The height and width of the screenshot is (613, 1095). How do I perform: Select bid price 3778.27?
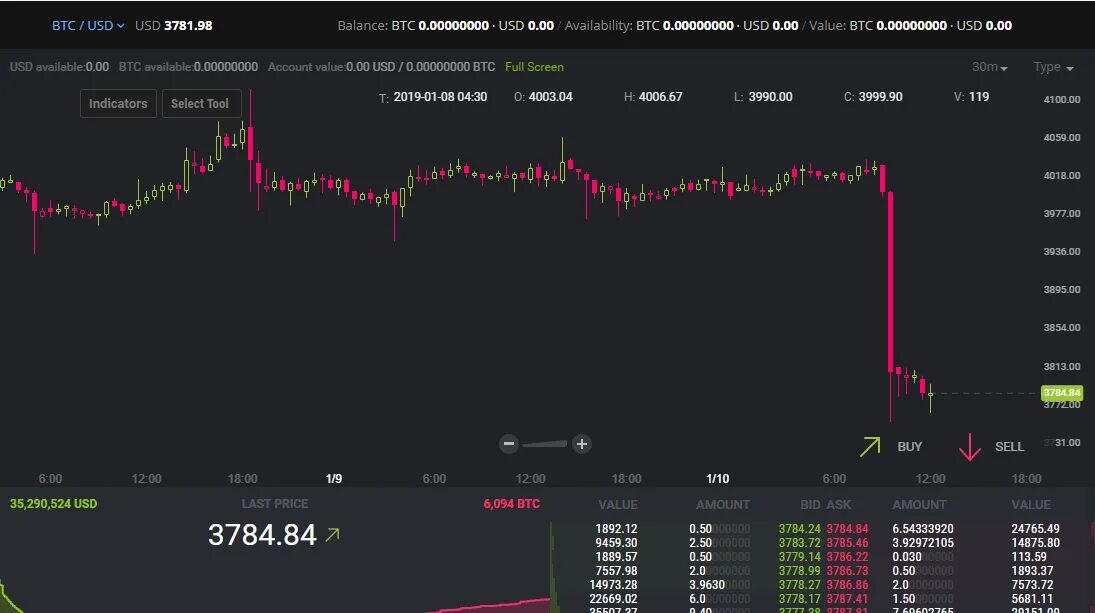pos(800,585)
